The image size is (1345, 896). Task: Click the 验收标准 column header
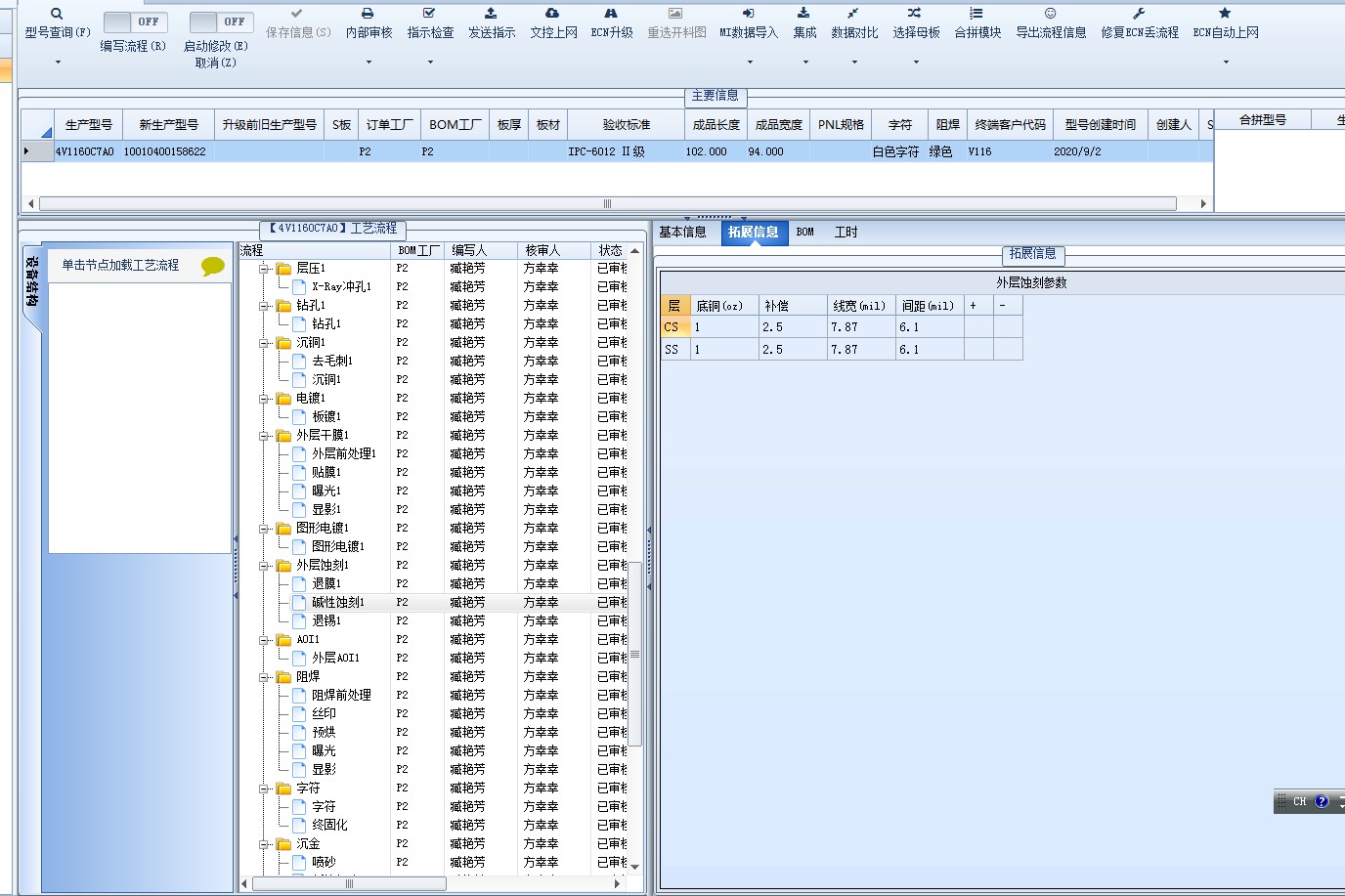coord(626,125)
